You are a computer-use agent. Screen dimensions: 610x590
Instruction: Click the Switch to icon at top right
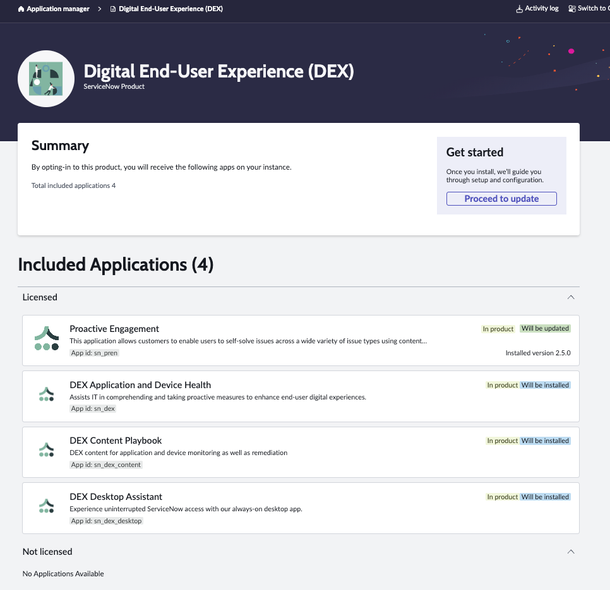click(x=571, y=8)
